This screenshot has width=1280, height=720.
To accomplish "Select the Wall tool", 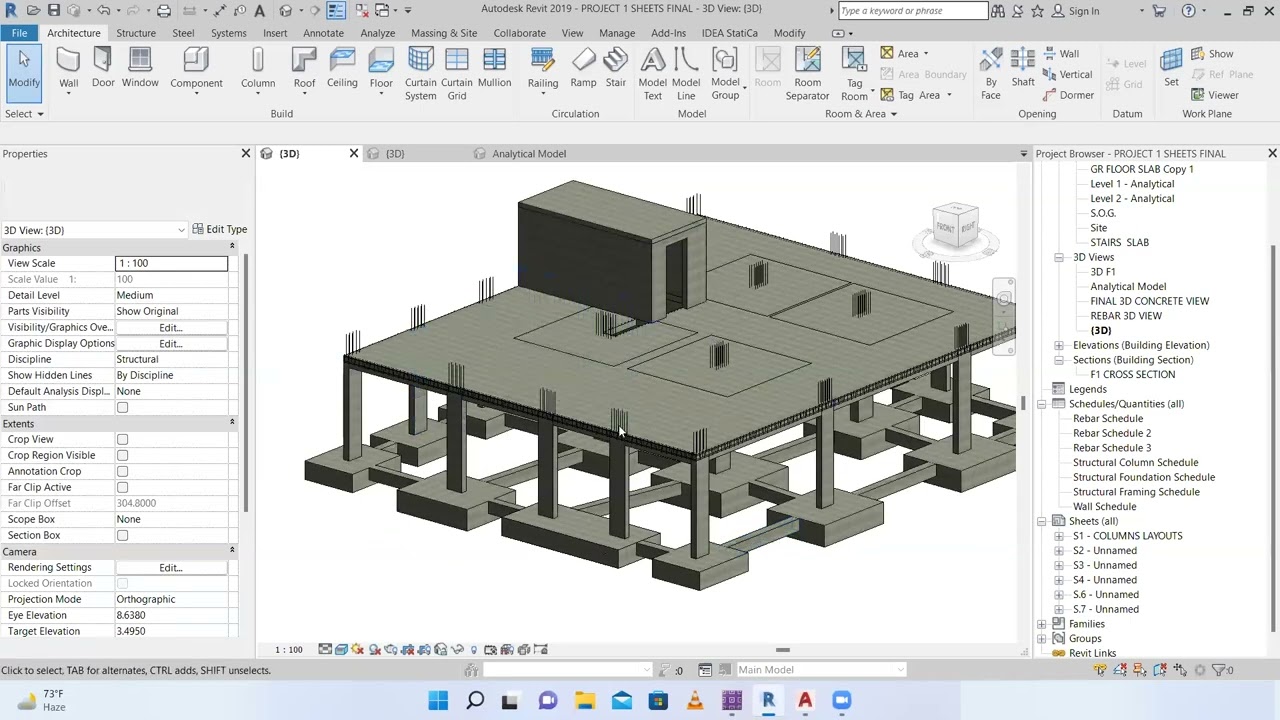I will (68, 70).
